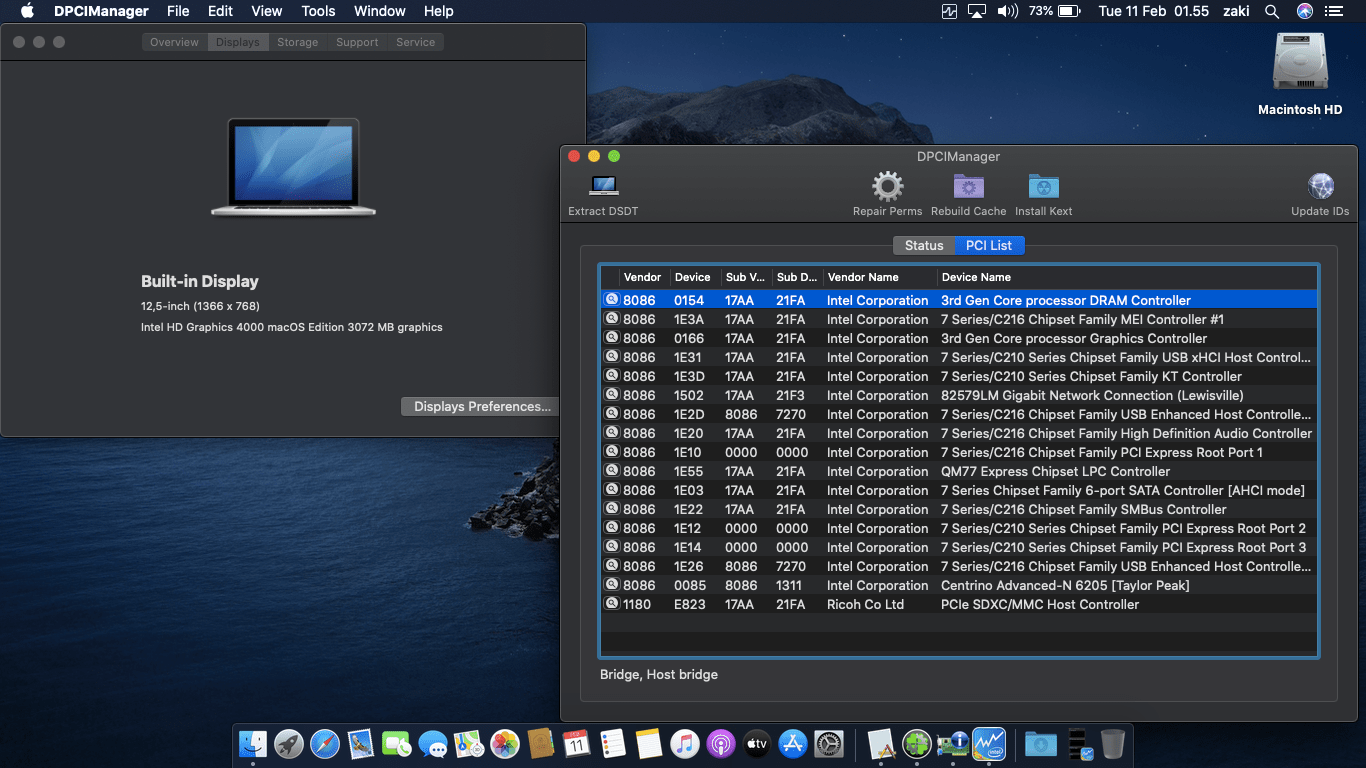The image size is (1366, 768).
Task: Click the Extract DSDT toolbar icon
Action: [x=603, y=186]
